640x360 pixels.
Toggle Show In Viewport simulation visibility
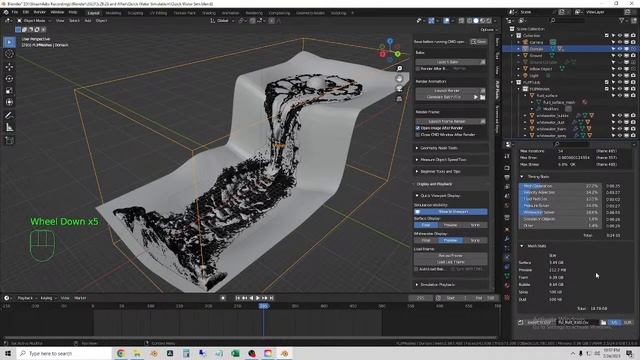coord(451,211)
